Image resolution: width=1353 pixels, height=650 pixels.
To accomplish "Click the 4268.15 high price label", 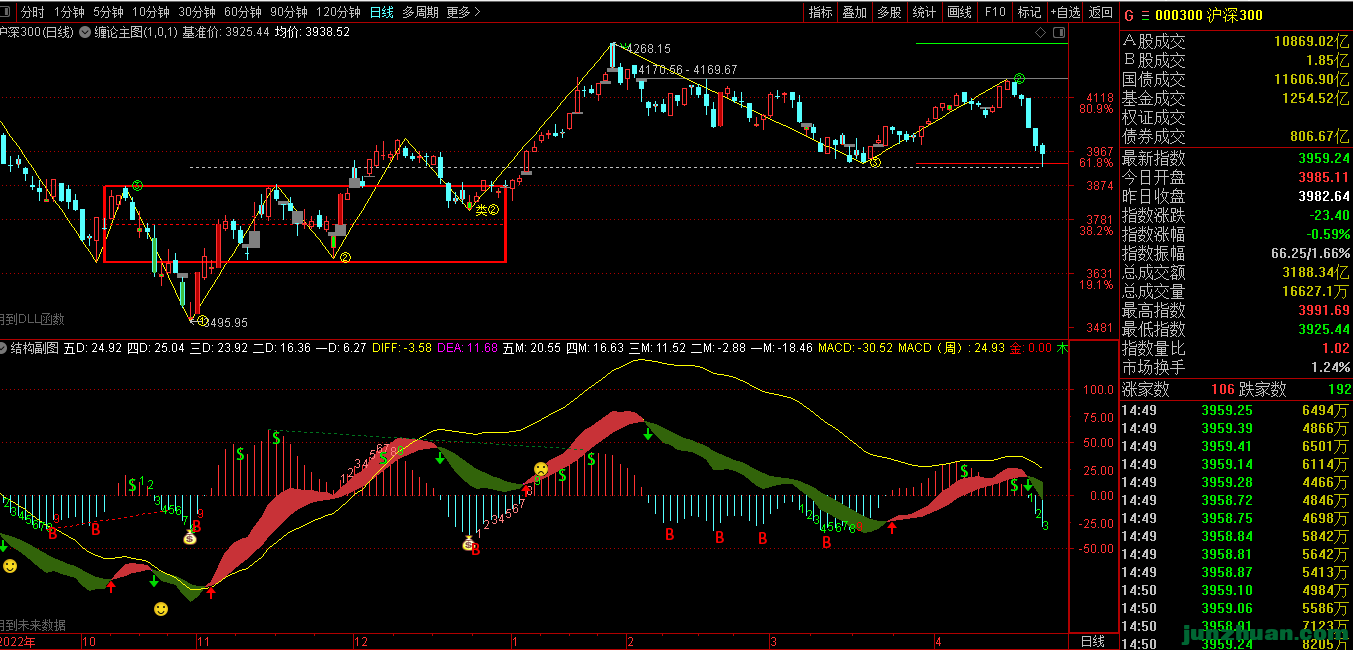I will (x=649, y=48).
